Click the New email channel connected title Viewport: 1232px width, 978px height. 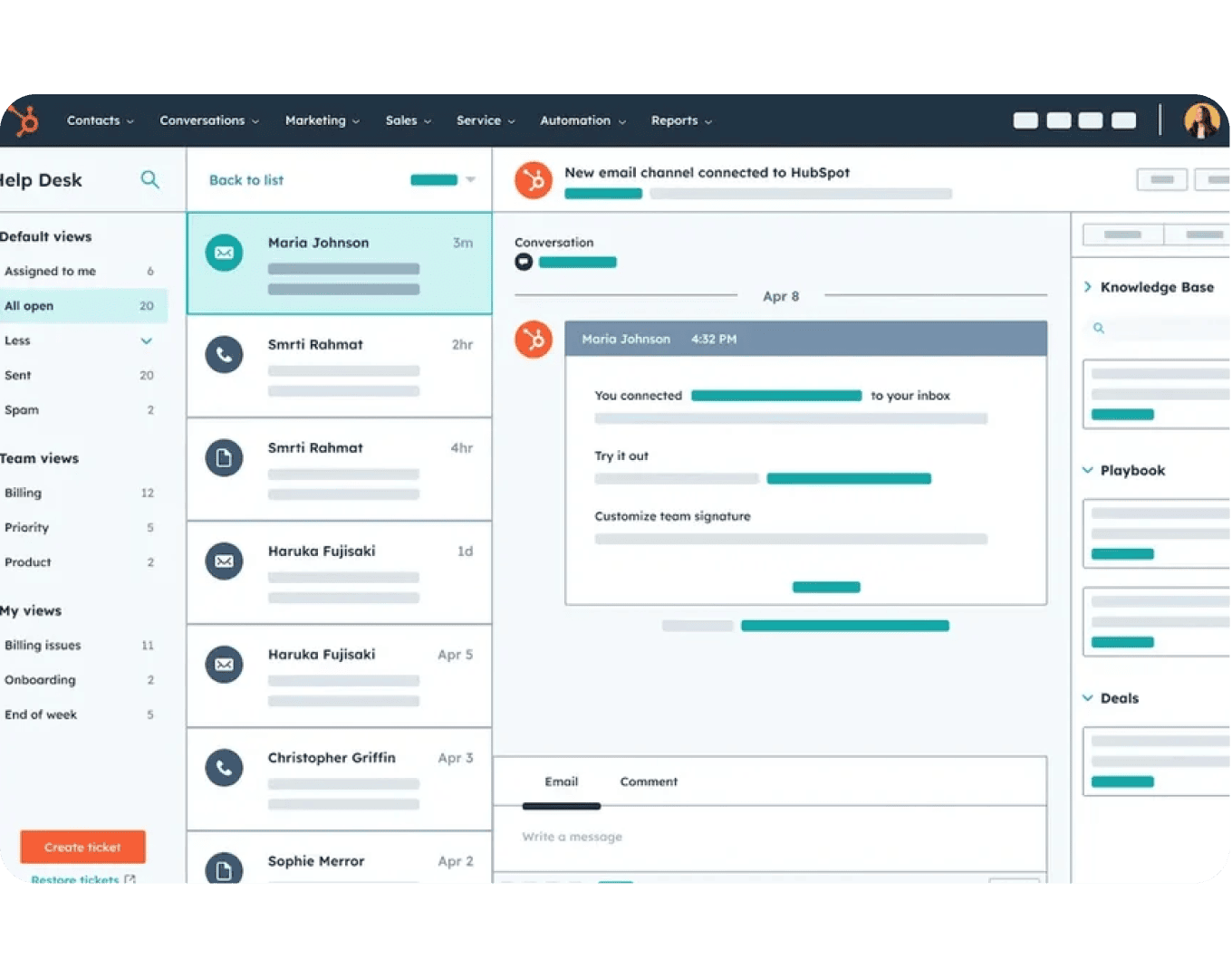707,172
